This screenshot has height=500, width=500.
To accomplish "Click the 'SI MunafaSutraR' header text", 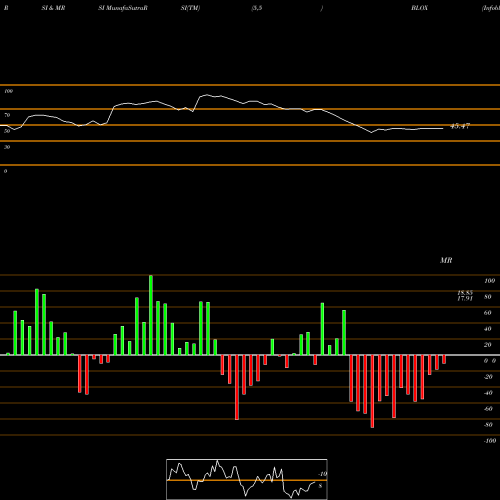I will click(x=123, y=8).
